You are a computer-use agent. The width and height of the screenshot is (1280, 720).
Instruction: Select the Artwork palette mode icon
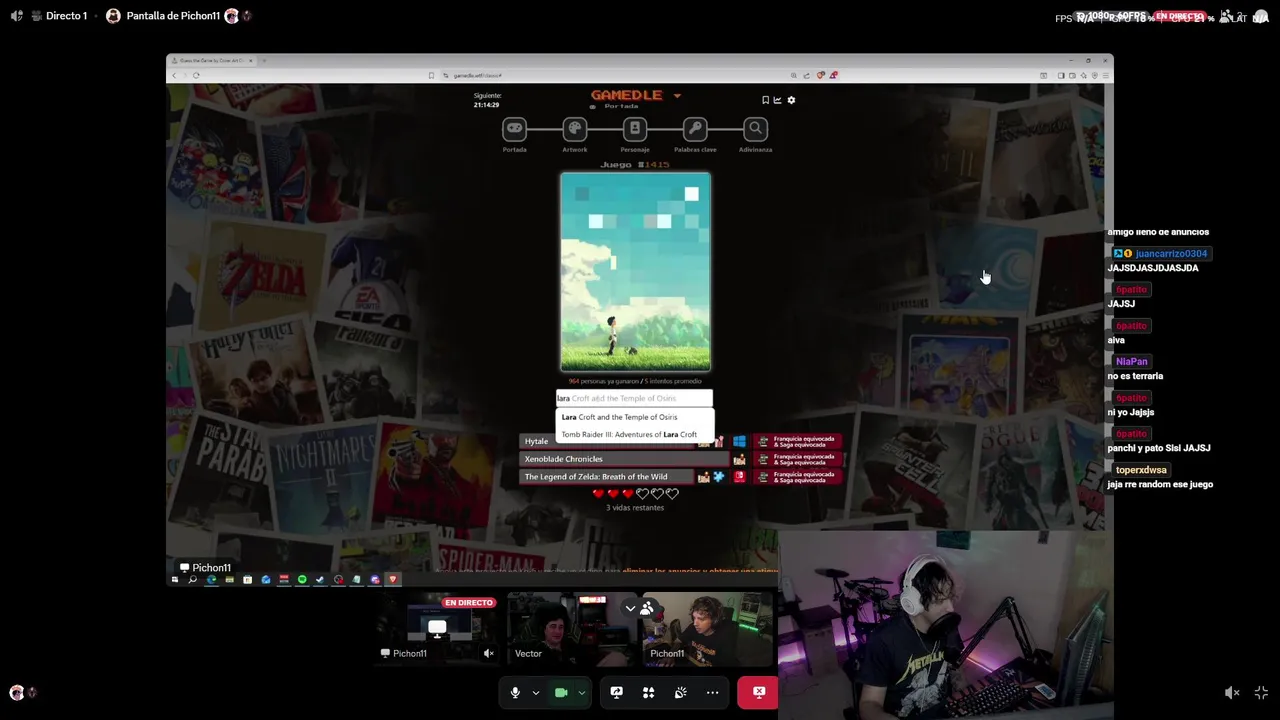(575, 129)
